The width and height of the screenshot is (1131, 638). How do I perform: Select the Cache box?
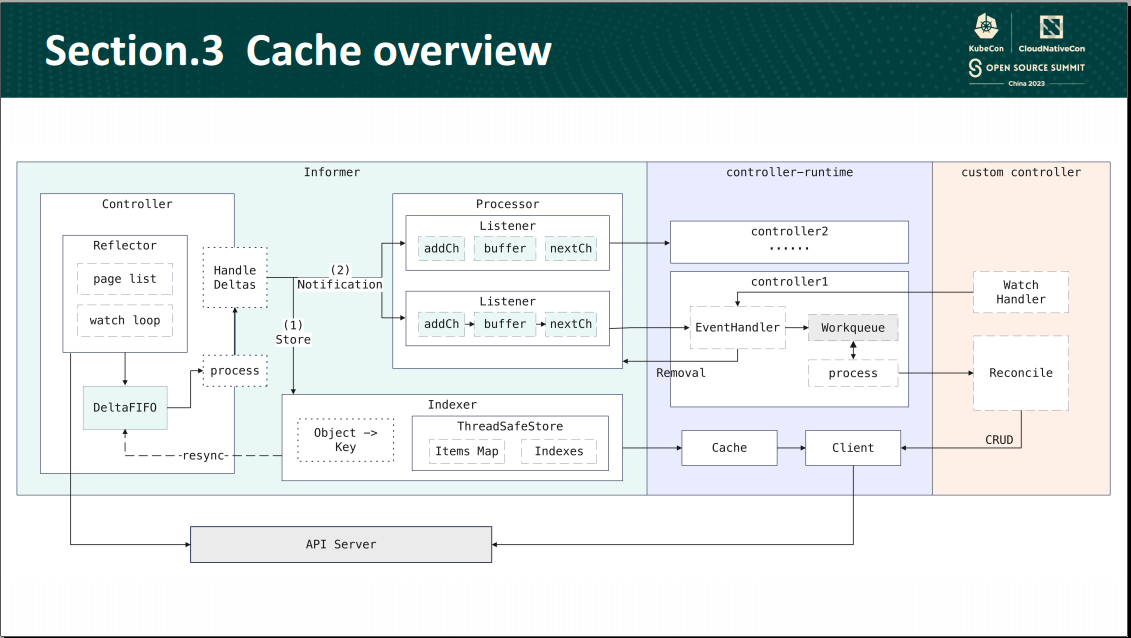[x=729, y=447]
